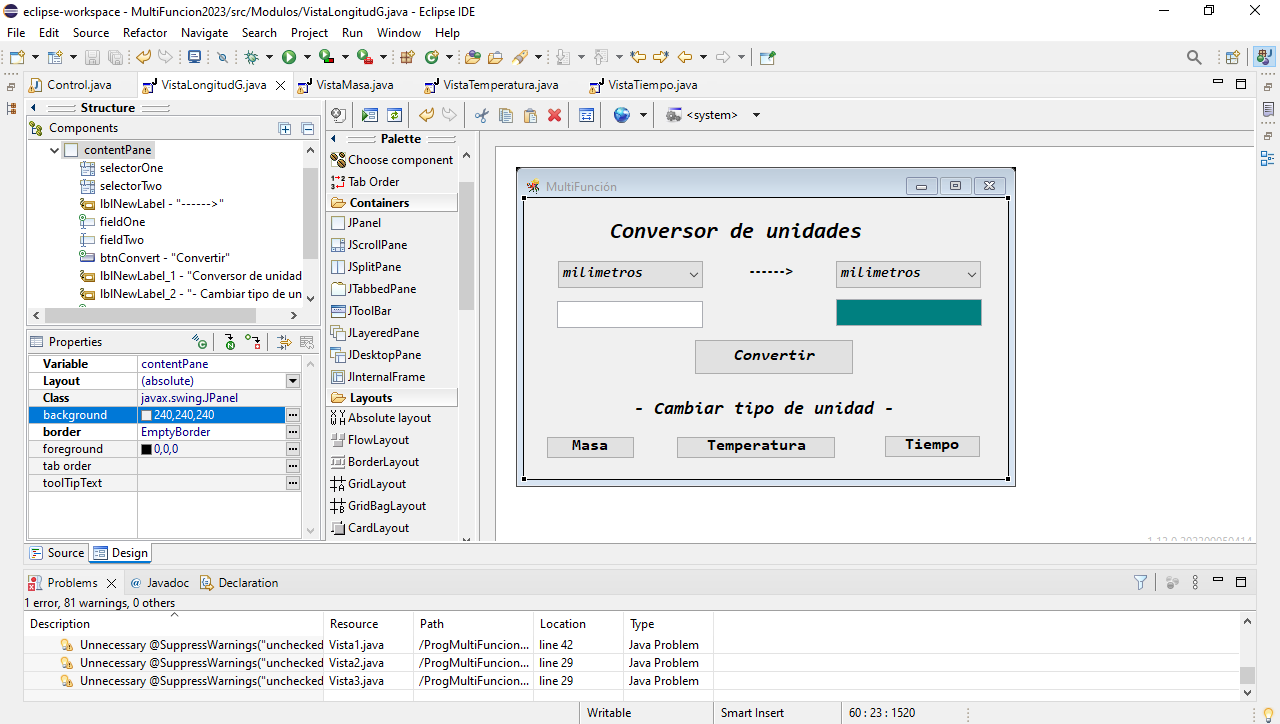
Task: Click the border property ellipsis button
Action: click(x=293, y=432)
